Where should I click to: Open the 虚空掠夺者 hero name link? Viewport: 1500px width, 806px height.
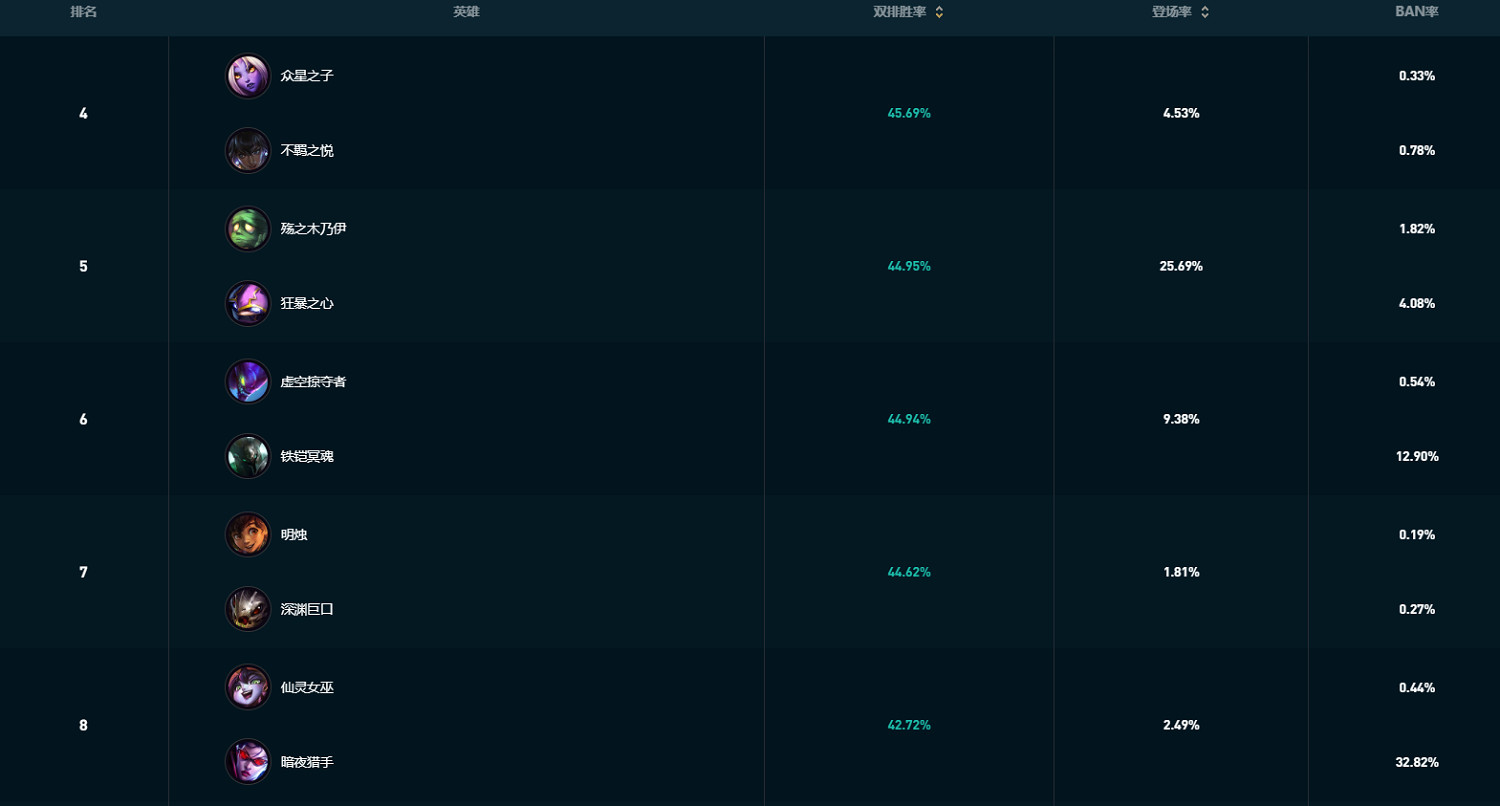(313, 382)
